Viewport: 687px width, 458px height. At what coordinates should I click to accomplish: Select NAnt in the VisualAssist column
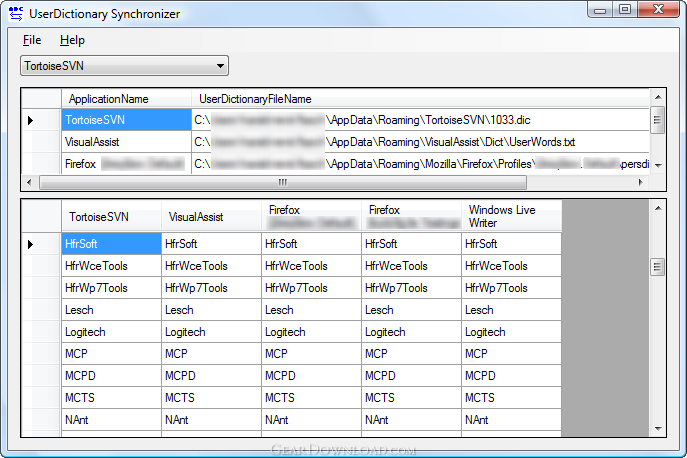tap(211, 419)
